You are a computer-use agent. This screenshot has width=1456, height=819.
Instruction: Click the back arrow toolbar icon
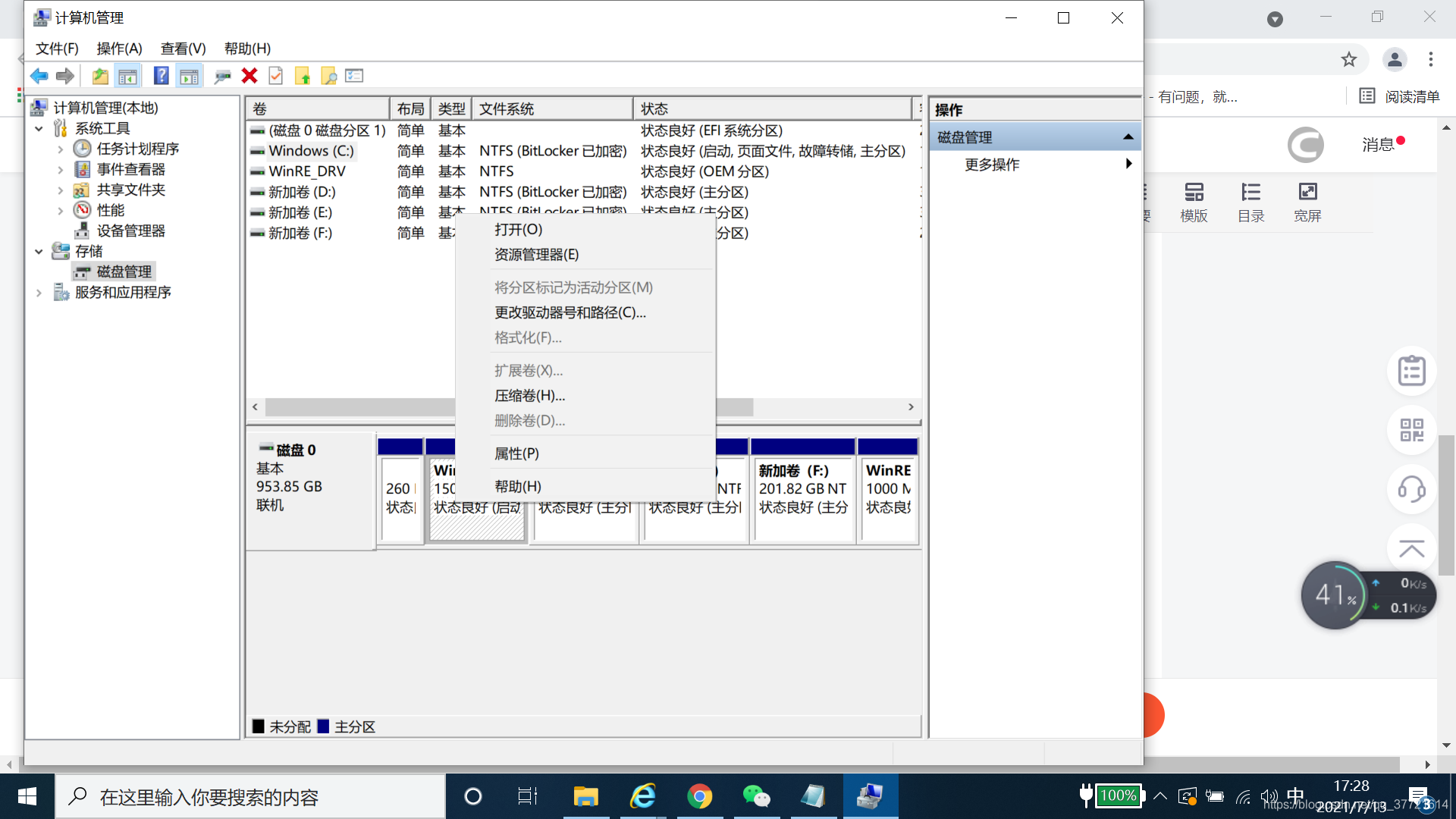click(39, 76)
